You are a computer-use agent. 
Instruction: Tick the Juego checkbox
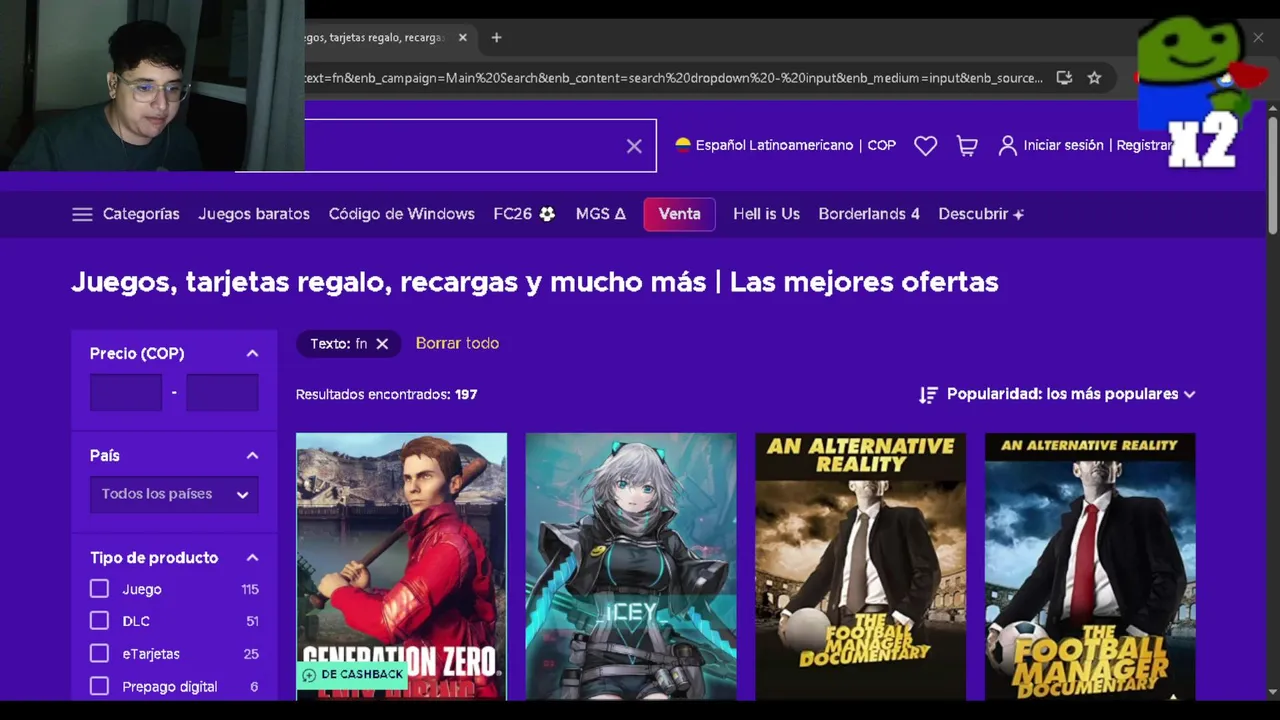coord(99,589)
